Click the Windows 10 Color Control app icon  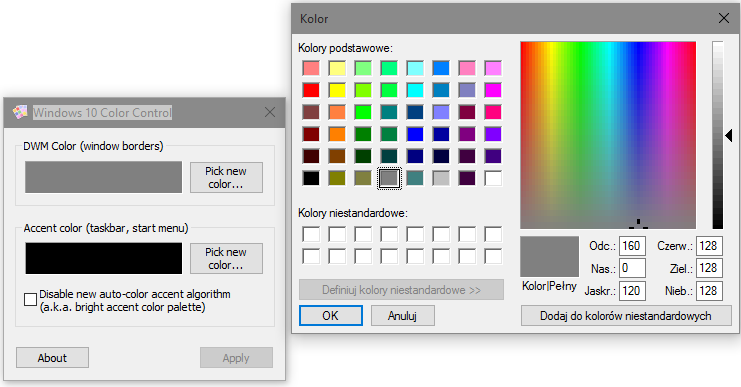click(20, 112)
